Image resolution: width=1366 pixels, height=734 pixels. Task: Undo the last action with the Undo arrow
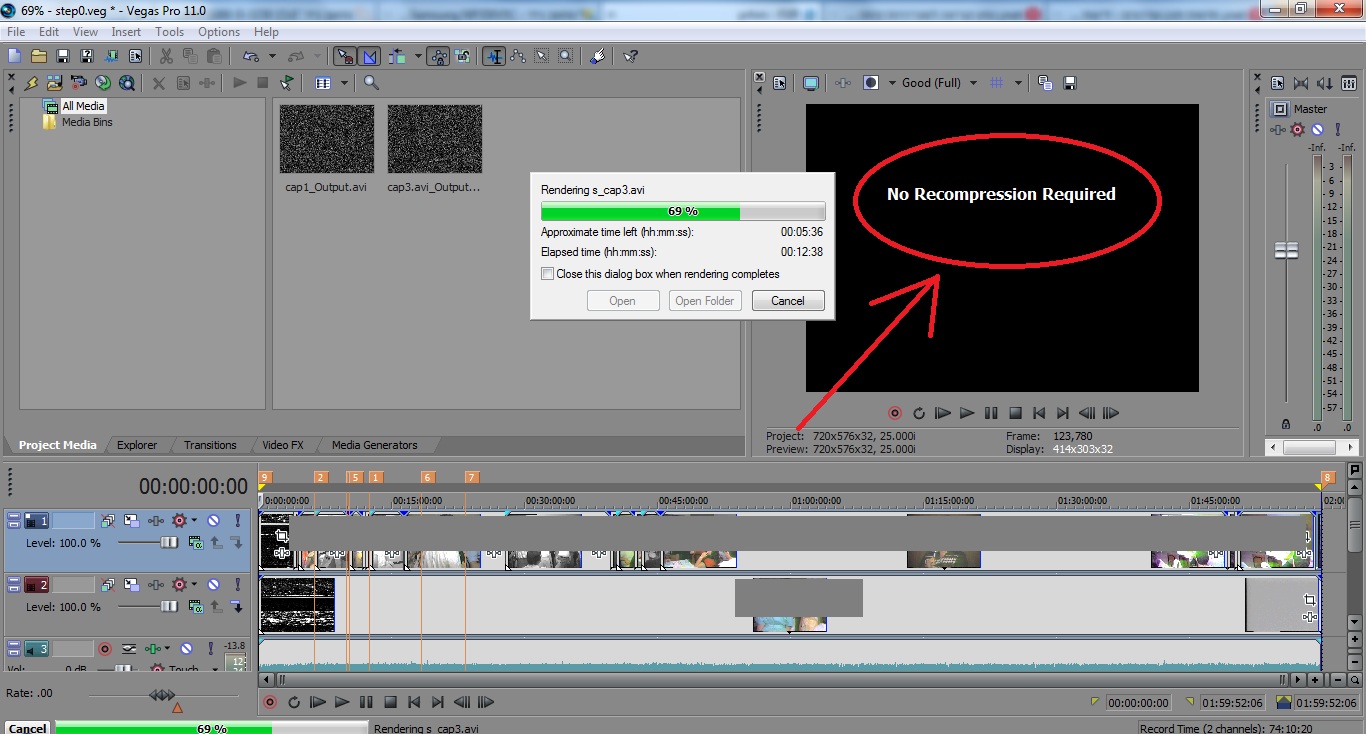[x=250, y=56]
